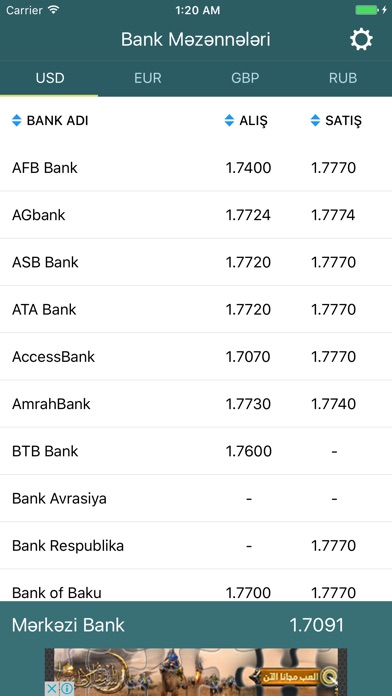Tap the Wi-Fi status icon
This screenshot has height=696, width=392.
coord(53,10)
